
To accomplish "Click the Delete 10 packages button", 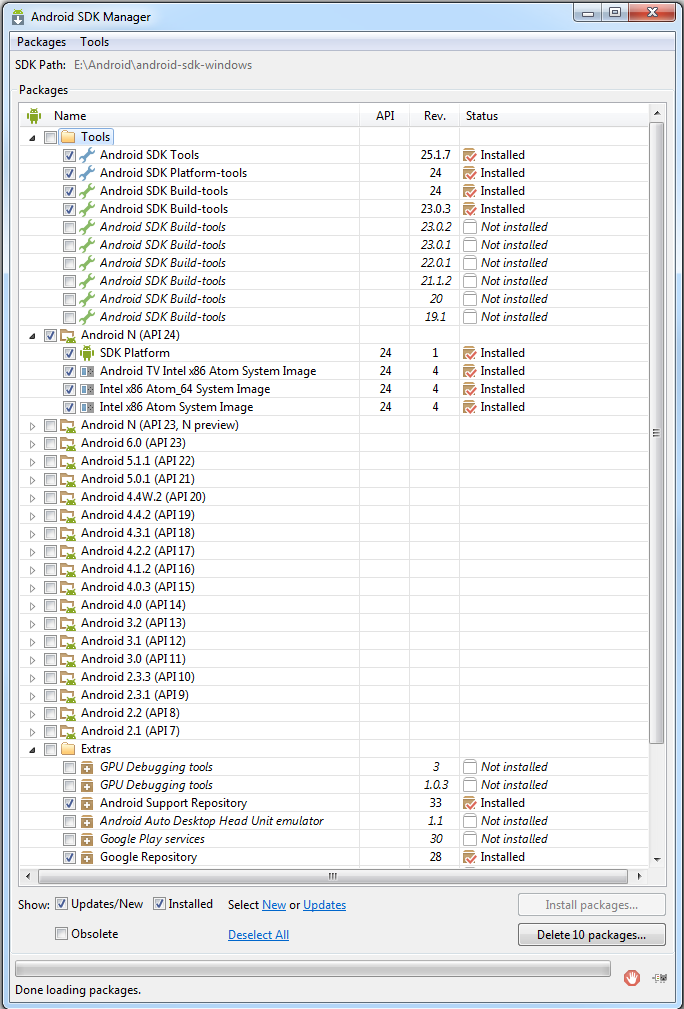I will coord(591,935).
